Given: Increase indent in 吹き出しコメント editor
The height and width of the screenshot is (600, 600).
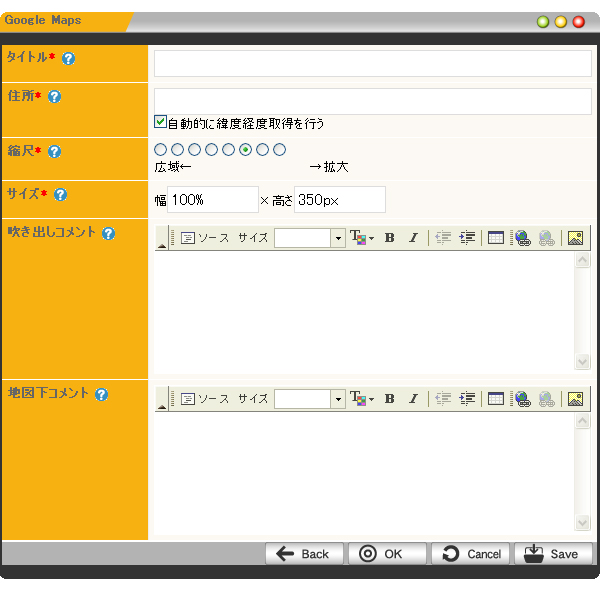Looking at the screenshot, I should (467, 238).
